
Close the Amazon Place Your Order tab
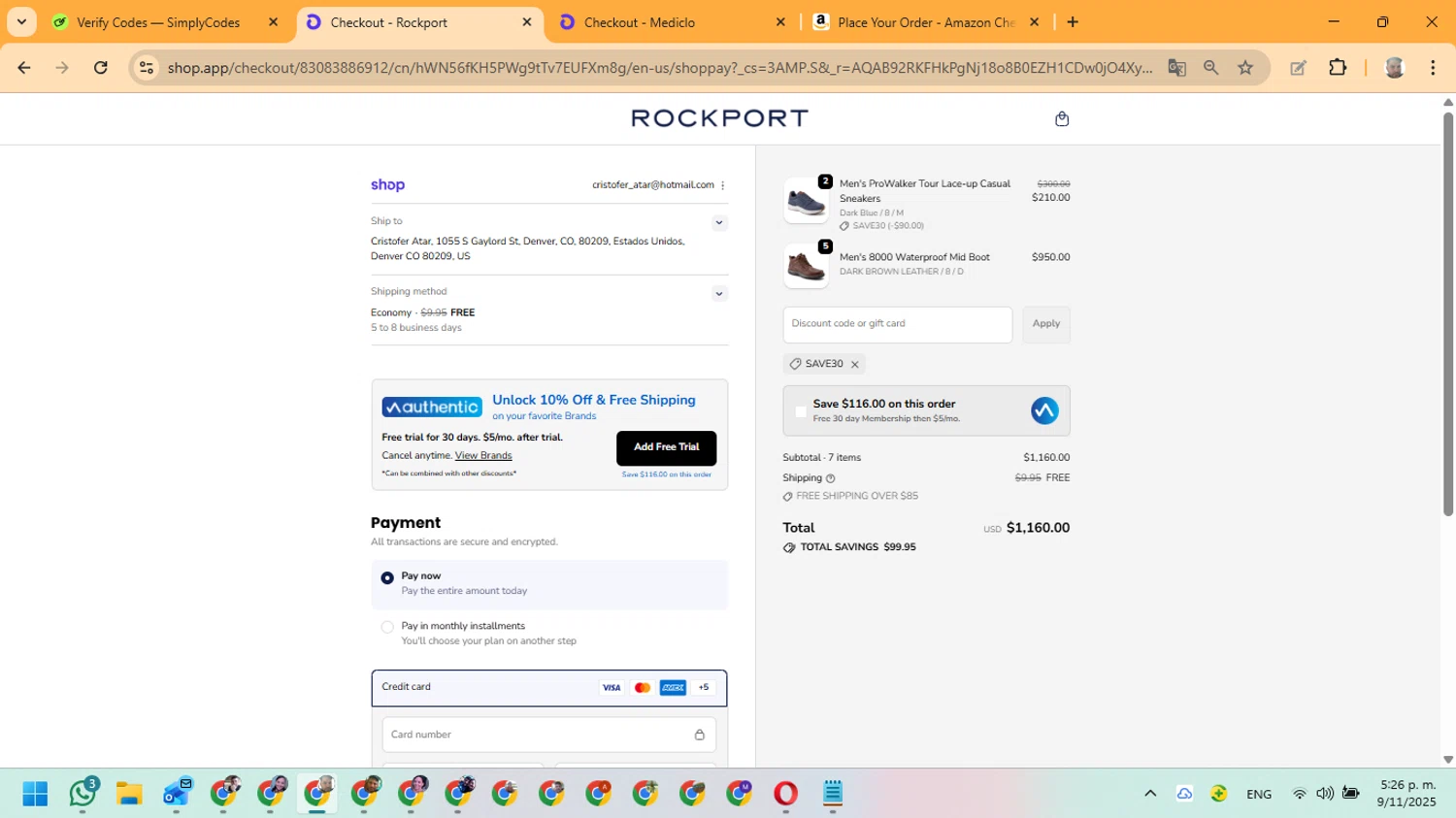[x=1034, y=22]
